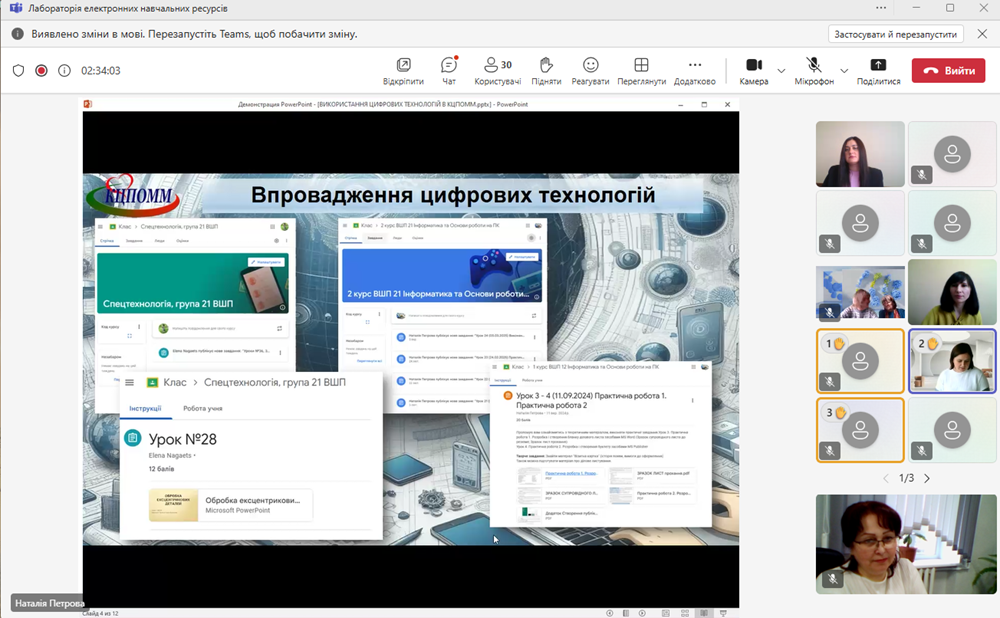Open the See All Slides grid icon
This screenshot has width=1000, height=618.
click(685, 612)
